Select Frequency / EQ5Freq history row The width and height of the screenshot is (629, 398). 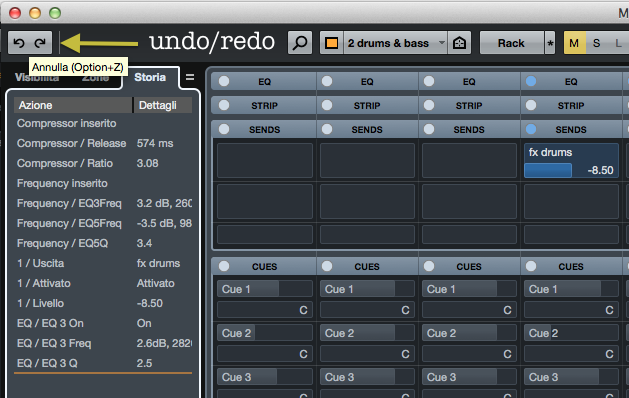pos(103,223)
